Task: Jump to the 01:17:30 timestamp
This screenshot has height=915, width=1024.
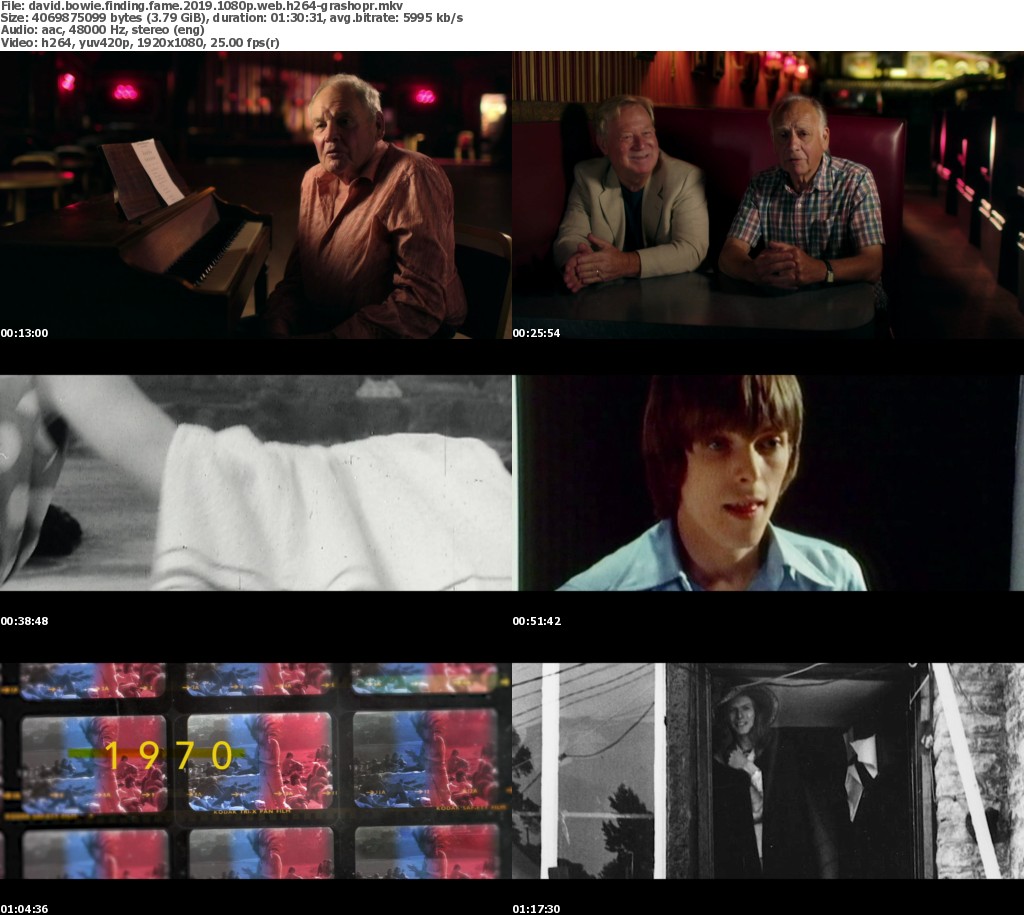Action: (x=536, y=909)
